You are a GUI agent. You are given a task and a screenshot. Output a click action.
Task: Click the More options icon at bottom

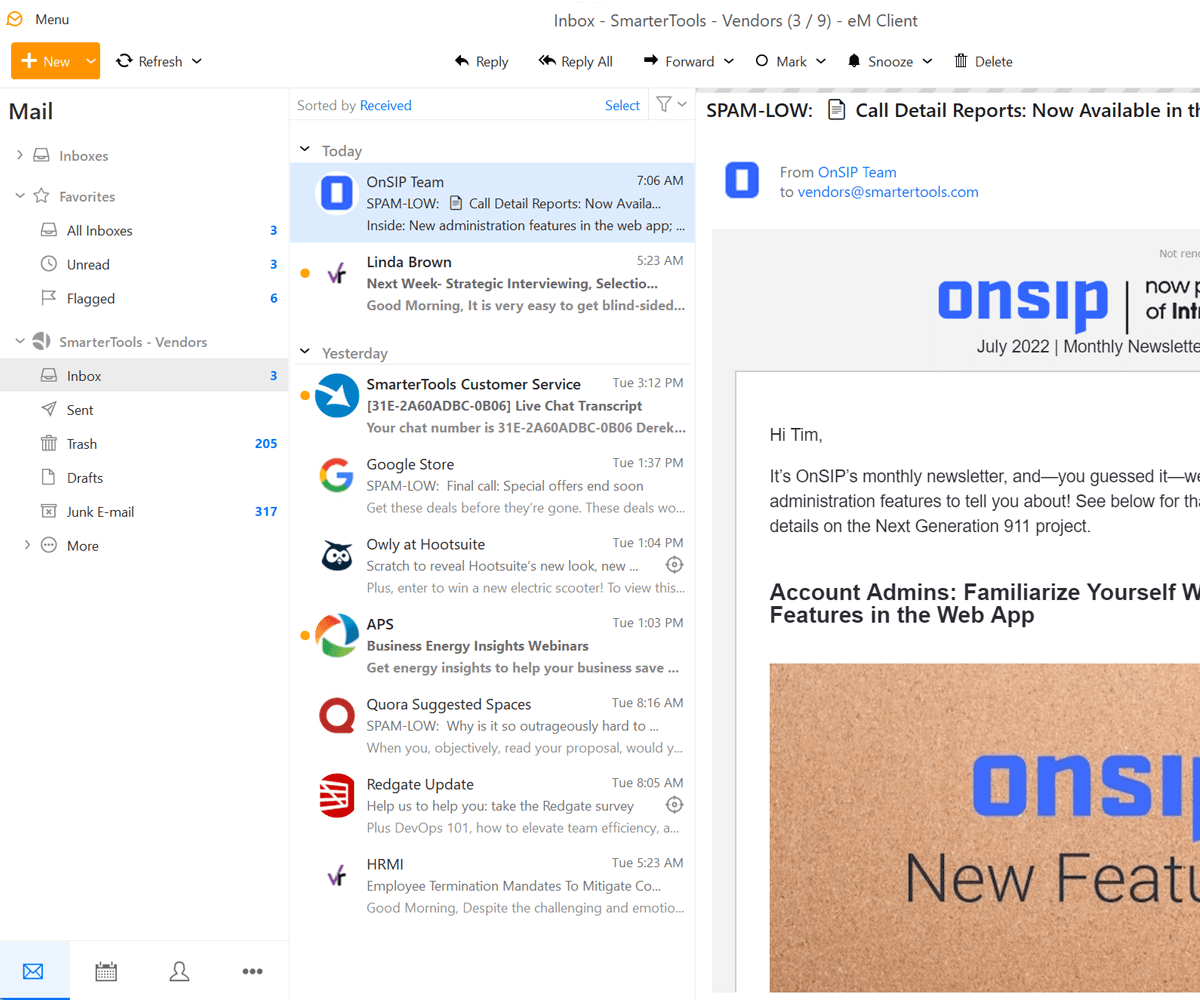(x=252, y=970)
